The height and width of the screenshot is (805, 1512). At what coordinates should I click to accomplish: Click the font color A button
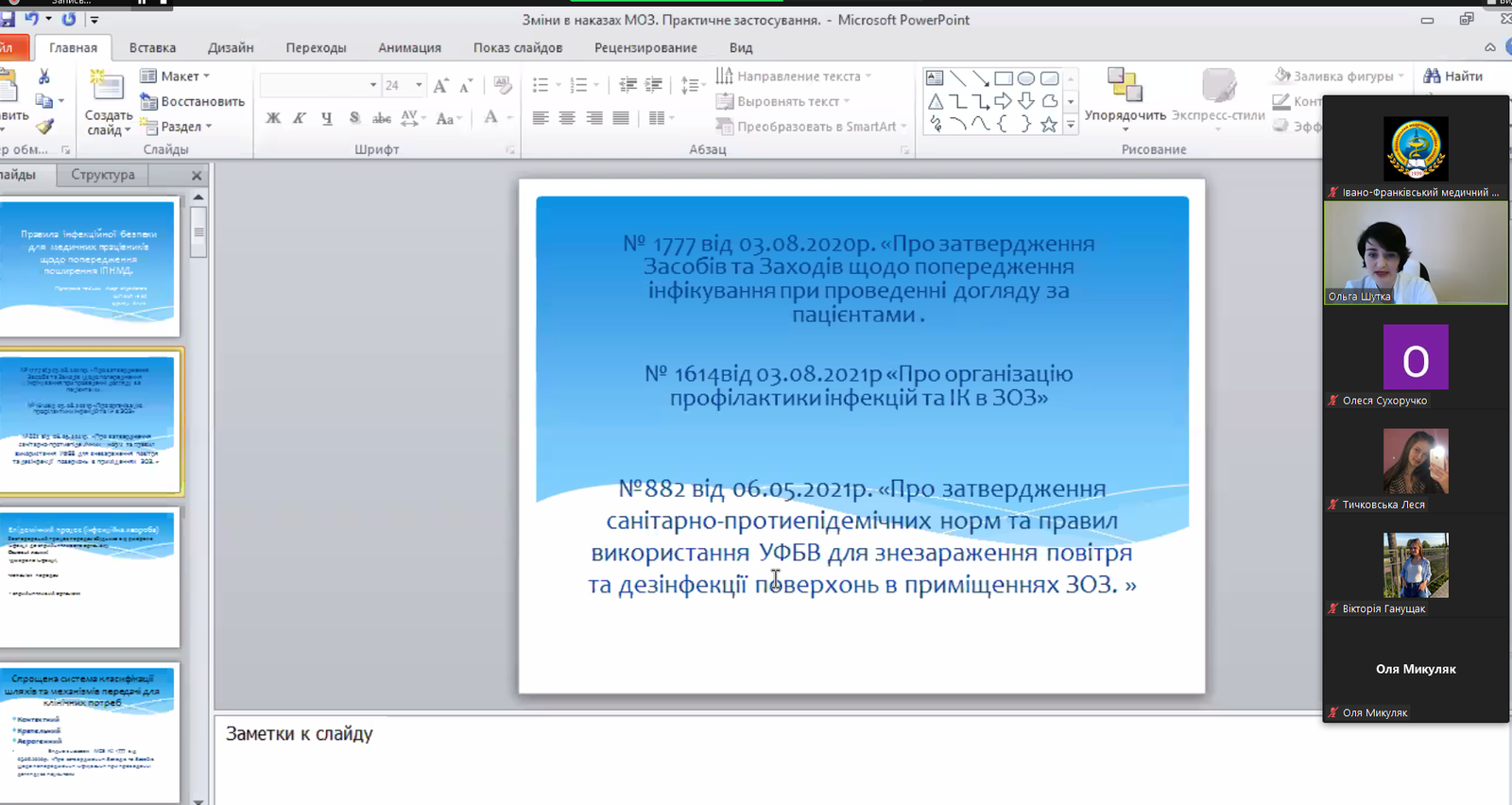click(490, 118)
